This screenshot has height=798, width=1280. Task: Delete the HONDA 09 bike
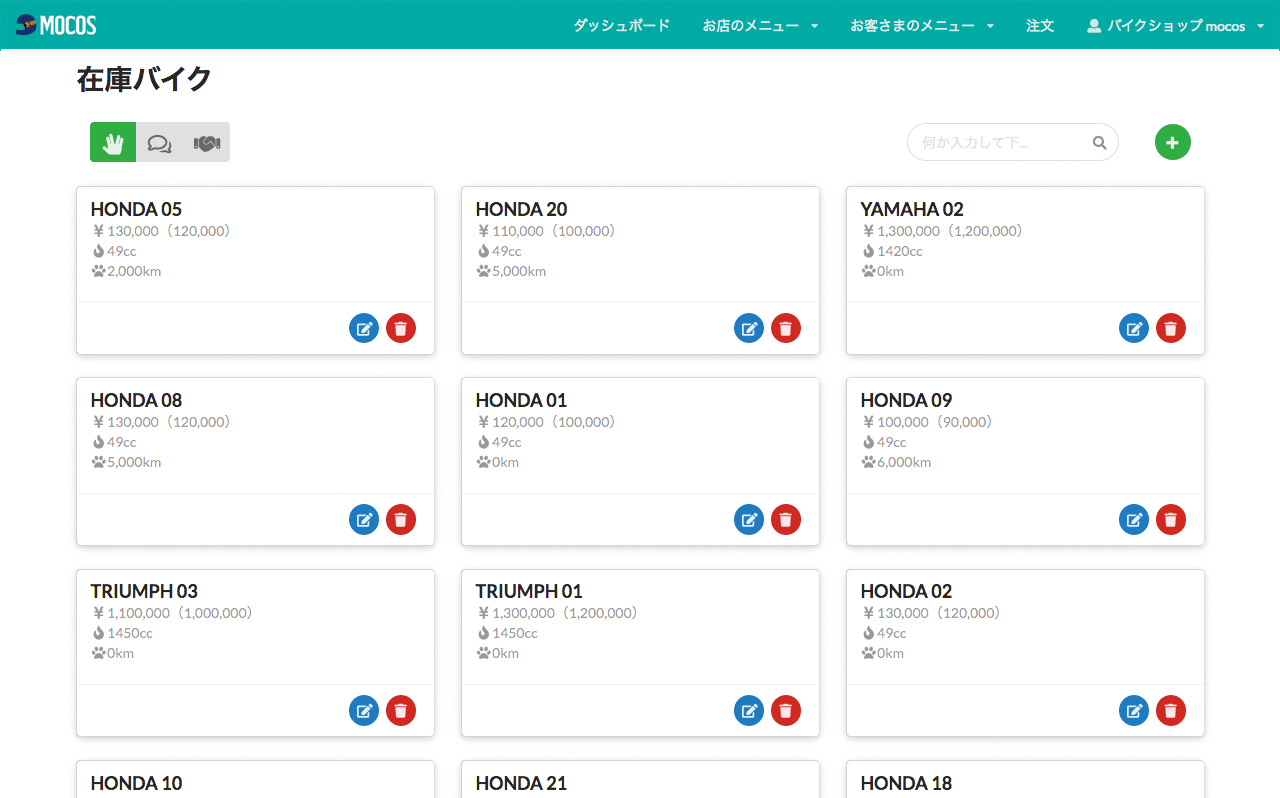1171,519
